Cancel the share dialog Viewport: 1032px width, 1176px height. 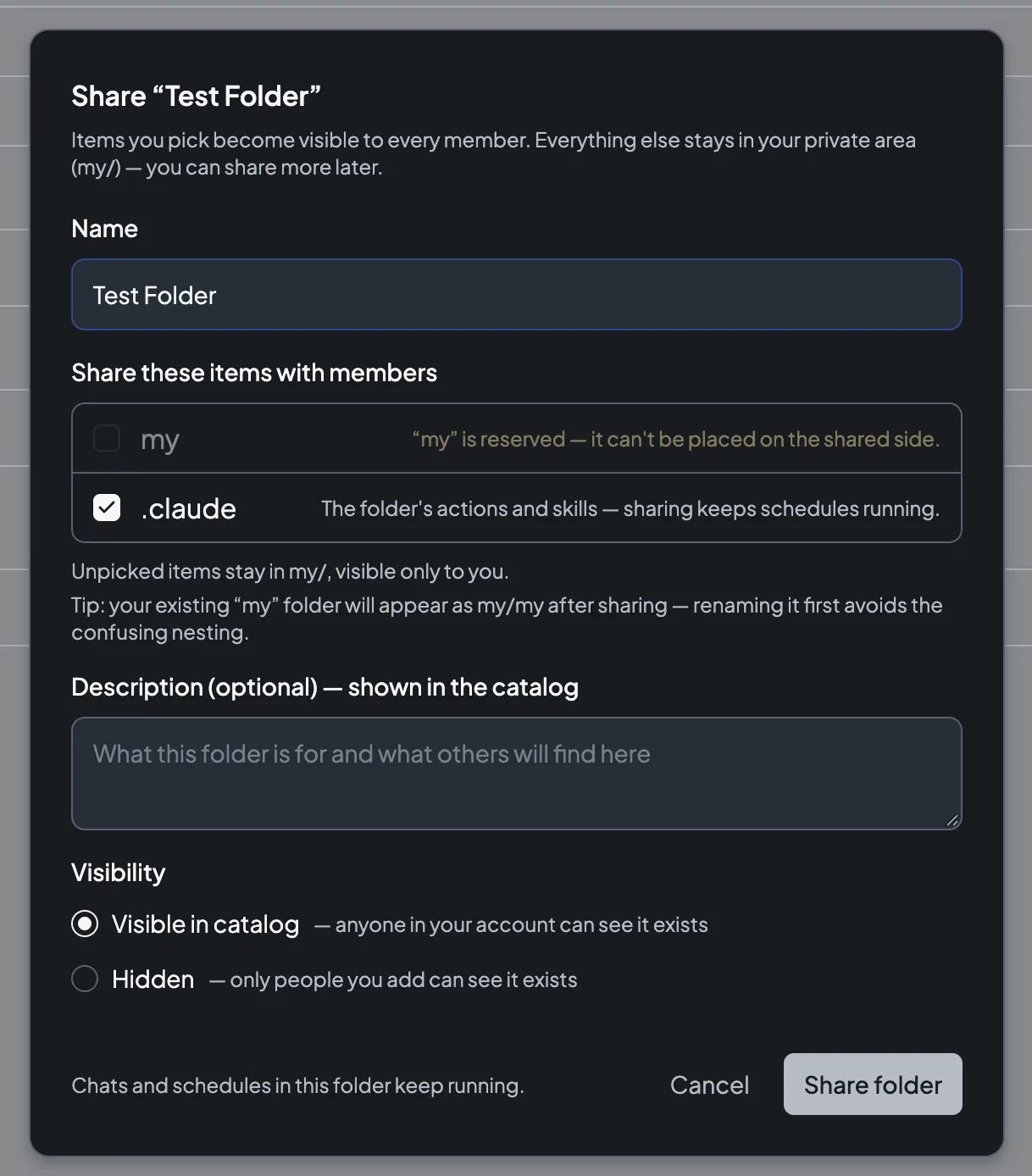tap(709, 1084)
